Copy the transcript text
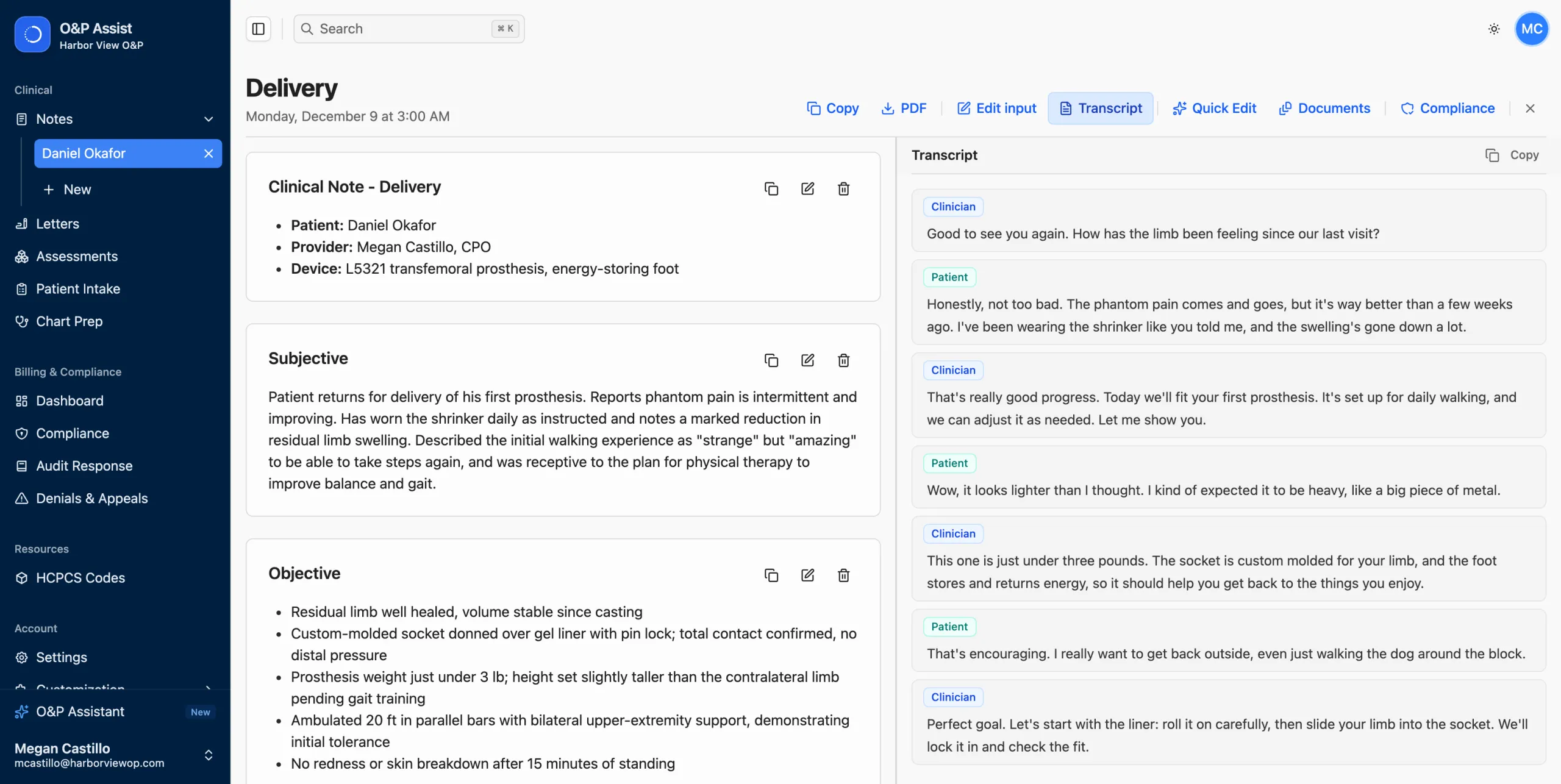The height and width of the screenshot is (784, 1561). click(1512, 155)
